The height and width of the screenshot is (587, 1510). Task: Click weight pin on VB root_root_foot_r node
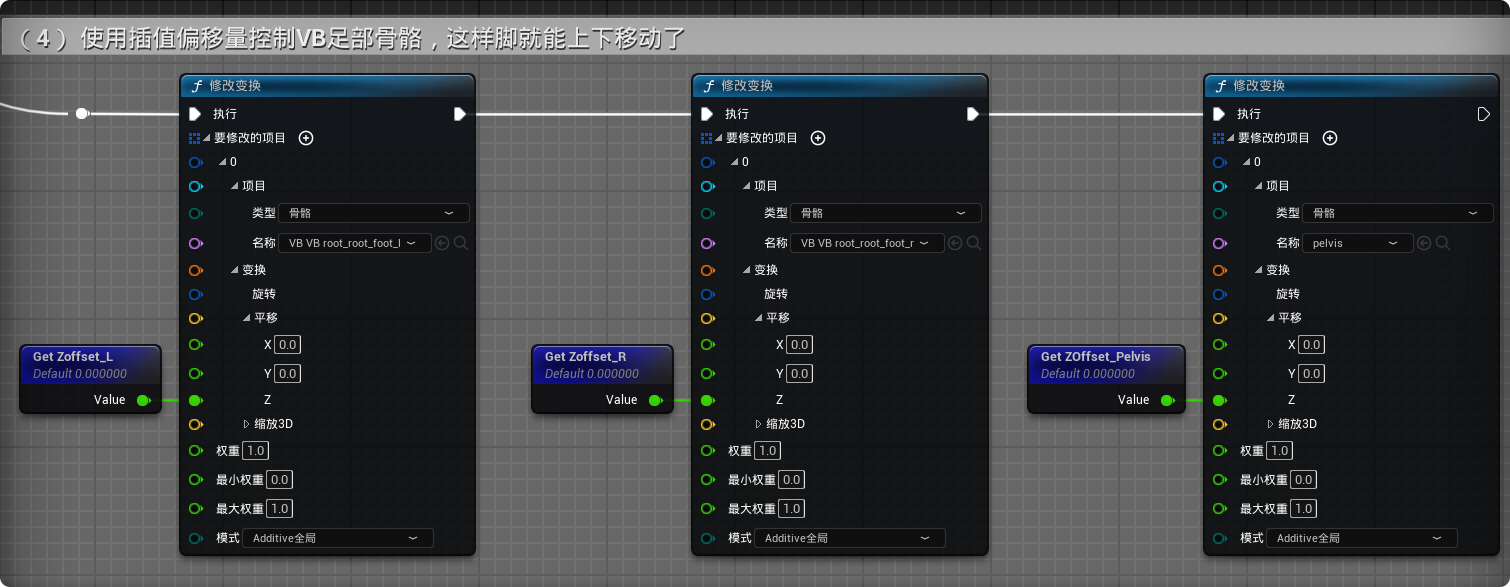[708, 451]
